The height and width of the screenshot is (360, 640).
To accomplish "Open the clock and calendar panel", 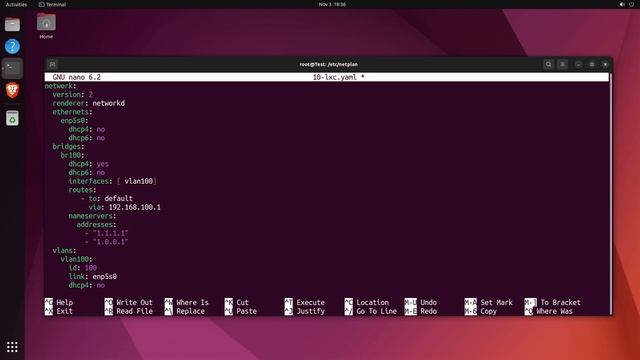I will pos(332,4).
